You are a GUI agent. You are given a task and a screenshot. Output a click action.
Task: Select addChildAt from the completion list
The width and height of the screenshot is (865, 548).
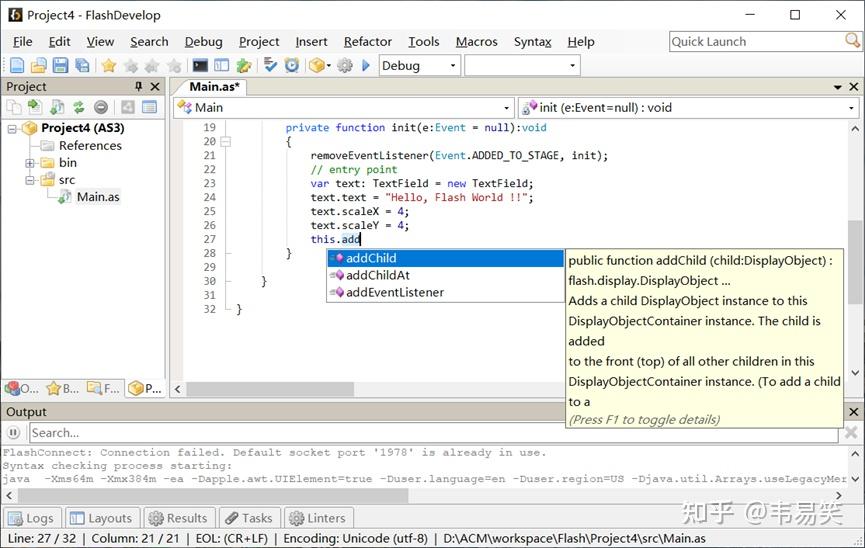(377, 275)
